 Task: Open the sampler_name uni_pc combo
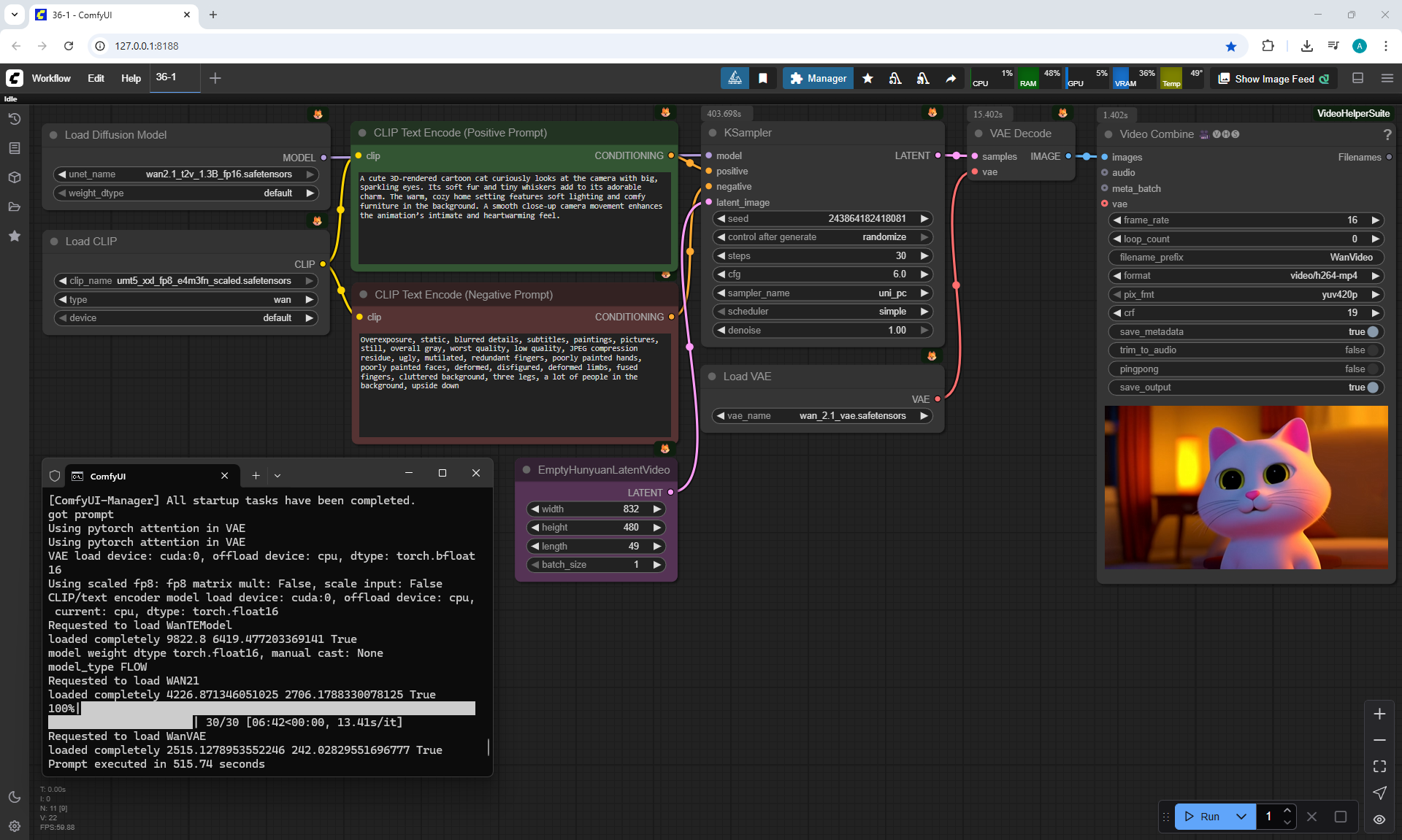pos(821,293)
